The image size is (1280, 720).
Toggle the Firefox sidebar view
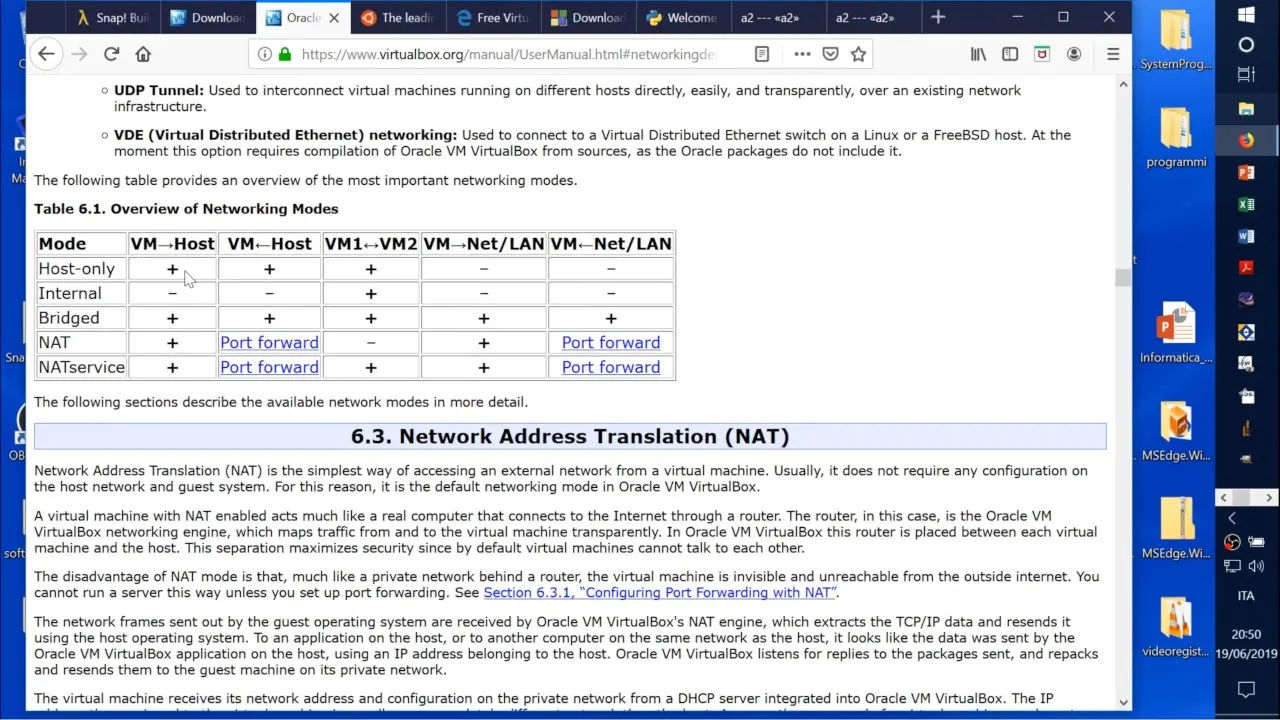point(1010,54)
